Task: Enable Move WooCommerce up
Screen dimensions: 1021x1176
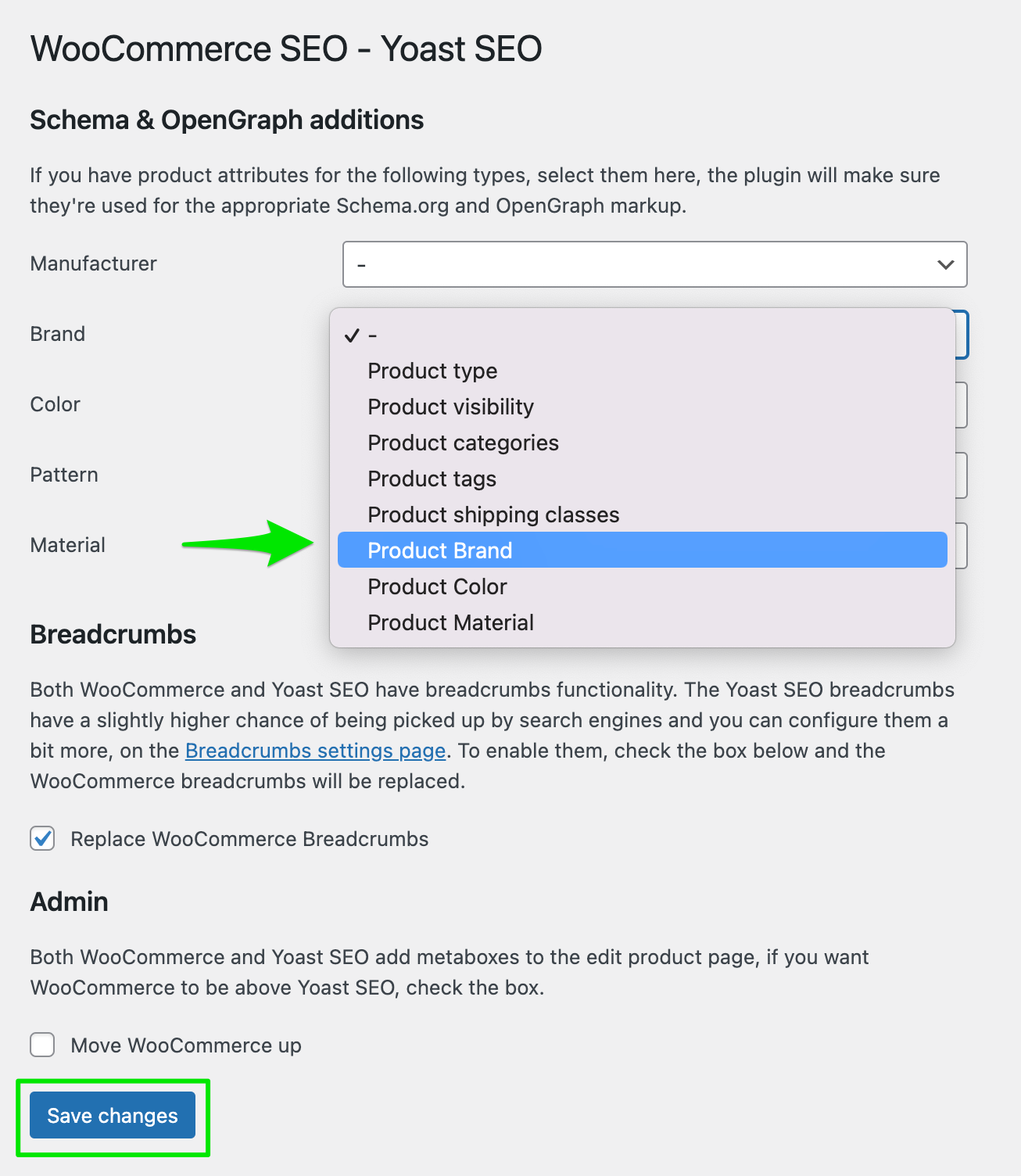Action: pos(42,1045)
